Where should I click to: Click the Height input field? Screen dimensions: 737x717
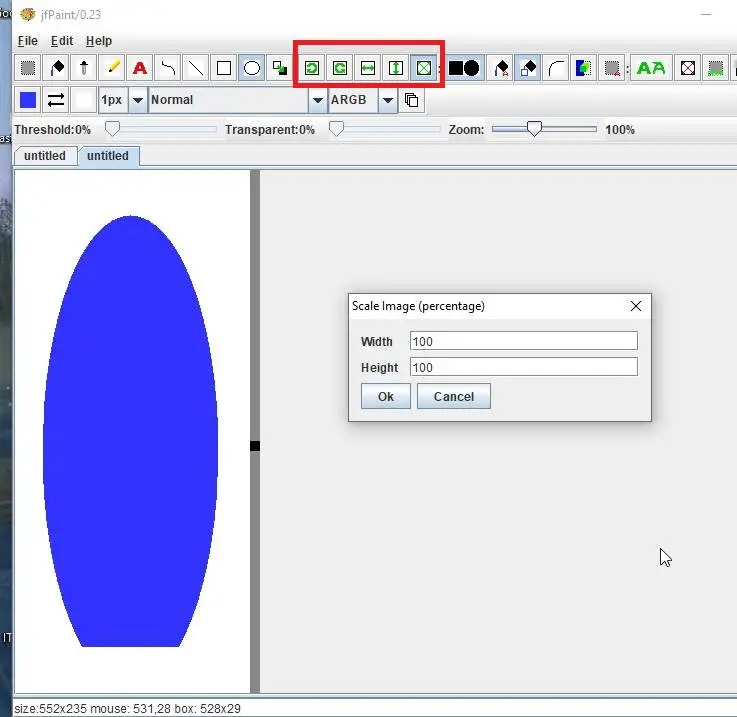click(x=524, y=367)
